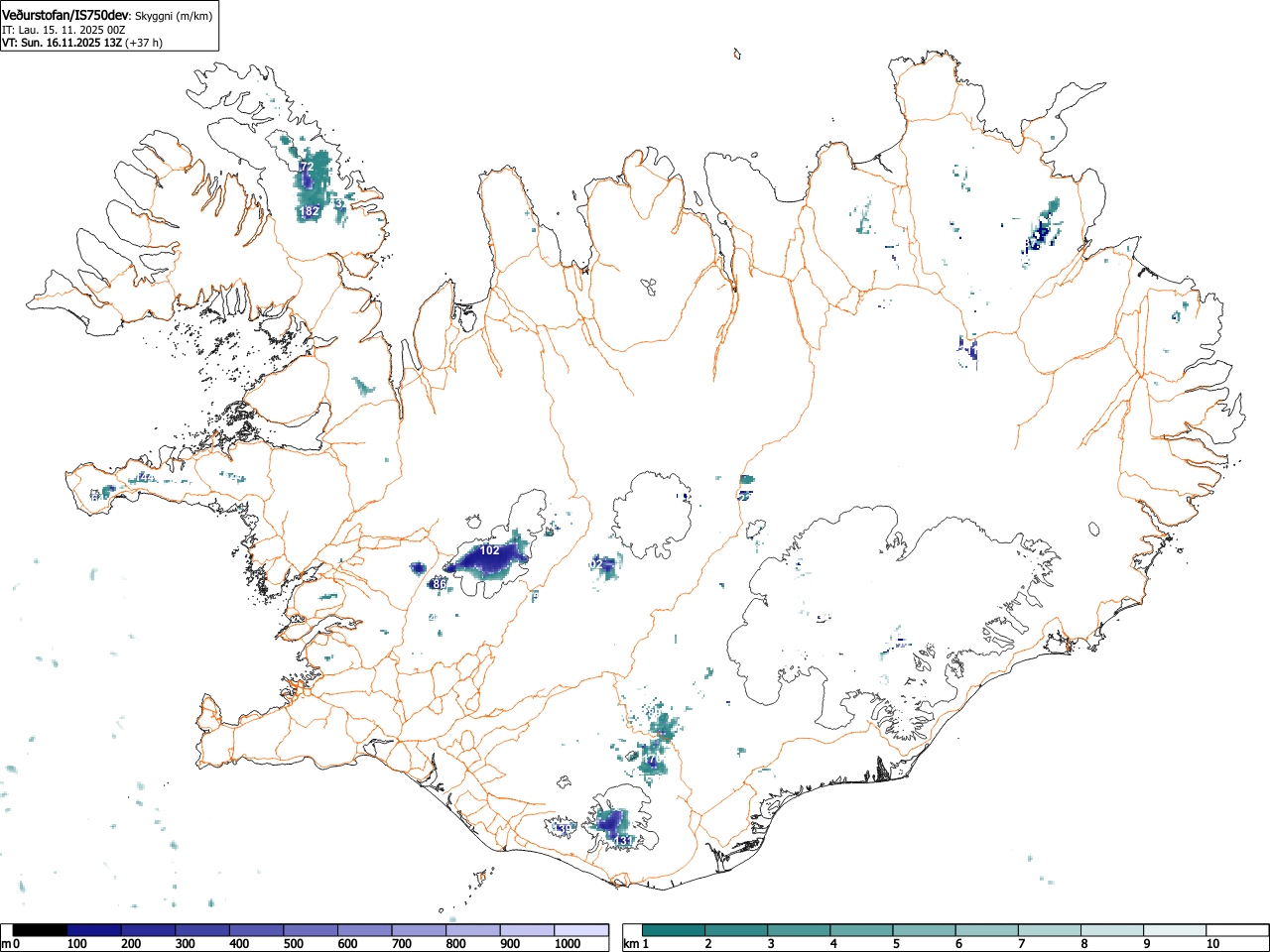Click the '139' visibility value on the map
The width and height of the screenshot is (1270, 952).
pyautogui.click(x=564, y=828)
